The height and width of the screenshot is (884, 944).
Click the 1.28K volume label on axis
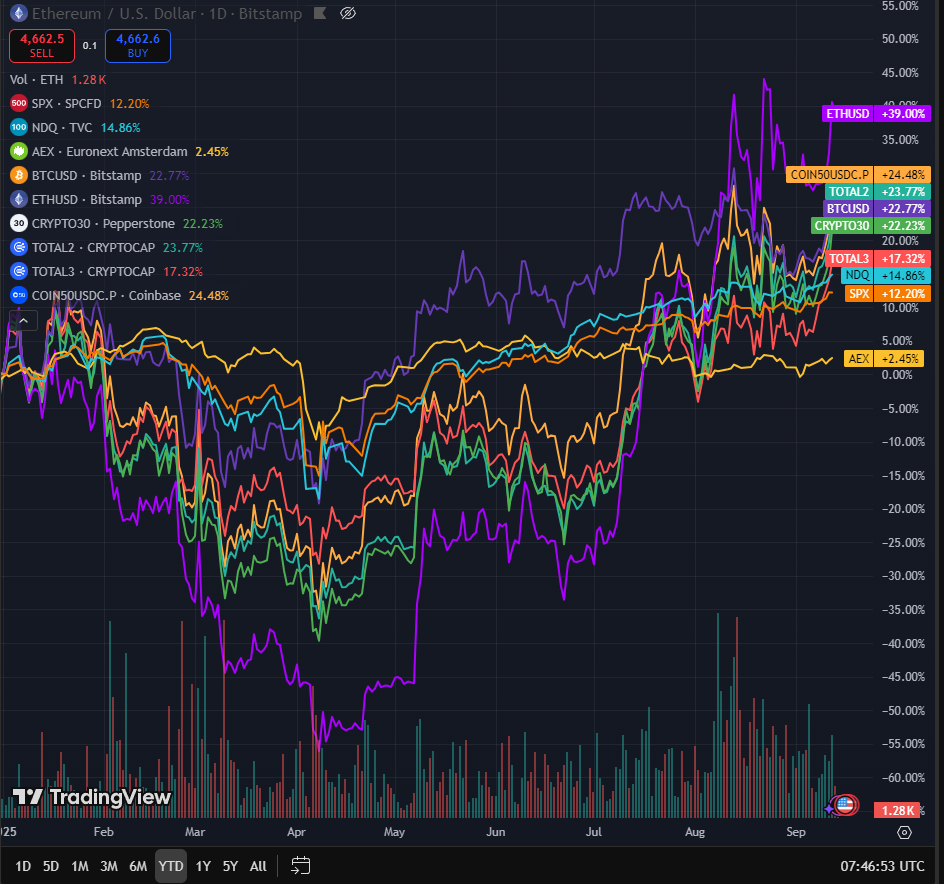(x=898, y=811)
